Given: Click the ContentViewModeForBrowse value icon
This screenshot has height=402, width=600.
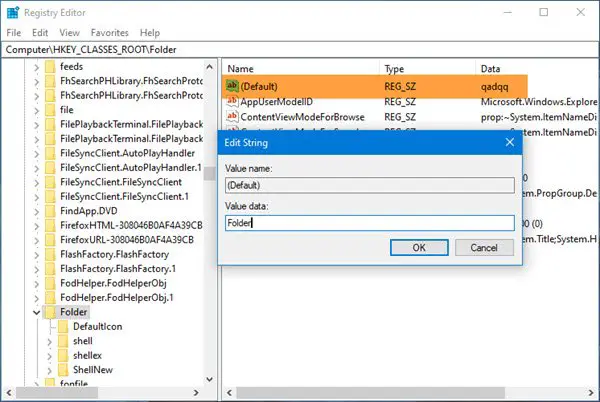Looking at the screenshot, I should (232, 116).
